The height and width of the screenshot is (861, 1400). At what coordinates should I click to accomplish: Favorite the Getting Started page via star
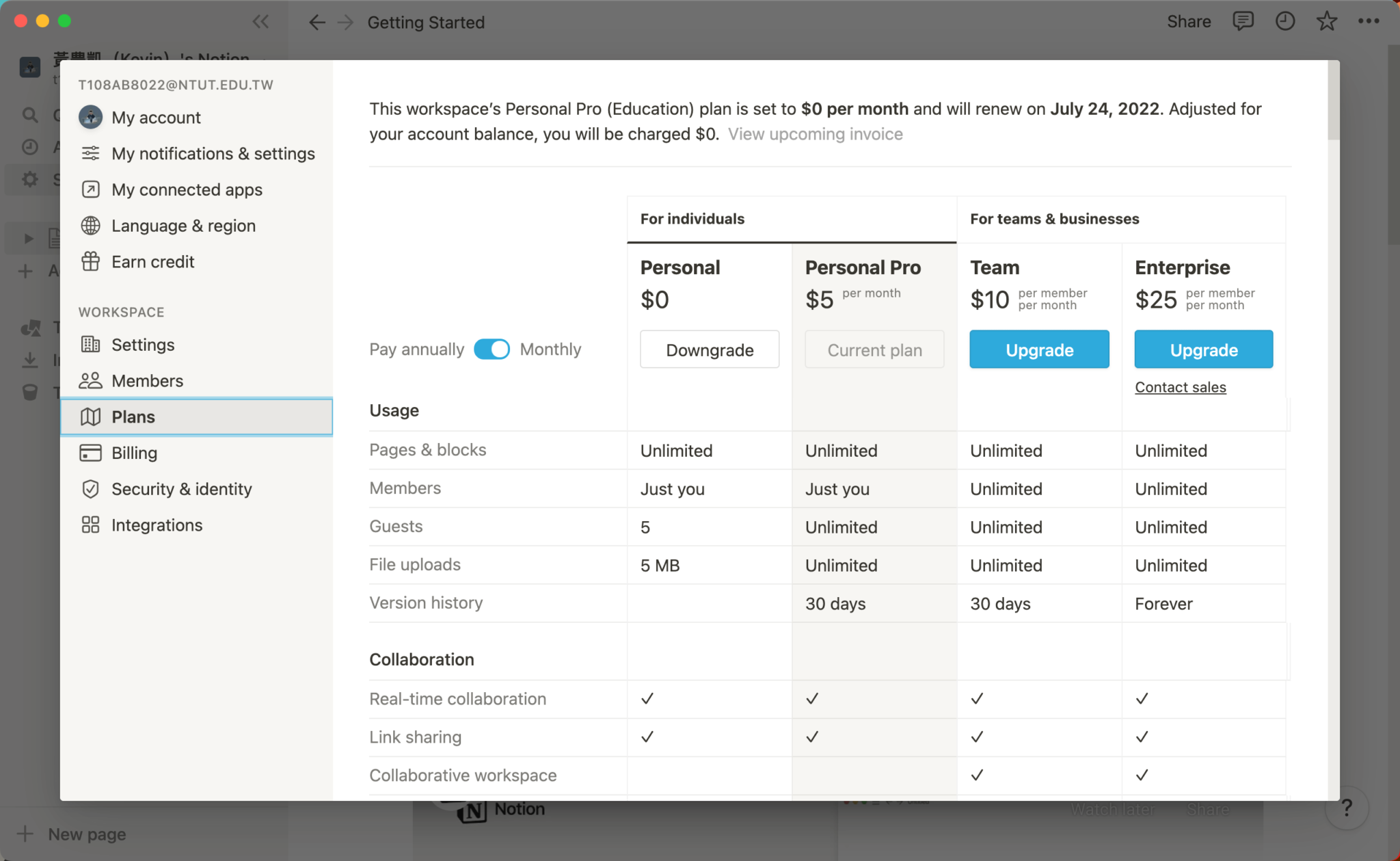(1327, 21)
